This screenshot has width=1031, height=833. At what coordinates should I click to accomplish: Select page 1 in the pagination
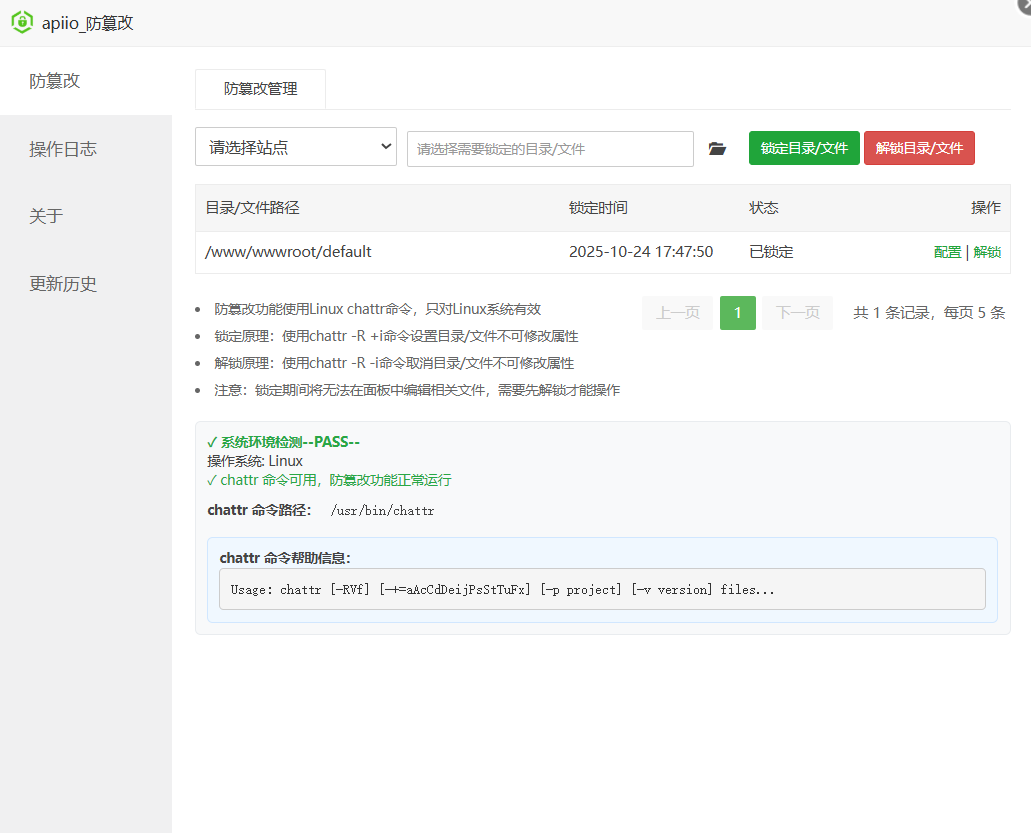pos(737,312)
